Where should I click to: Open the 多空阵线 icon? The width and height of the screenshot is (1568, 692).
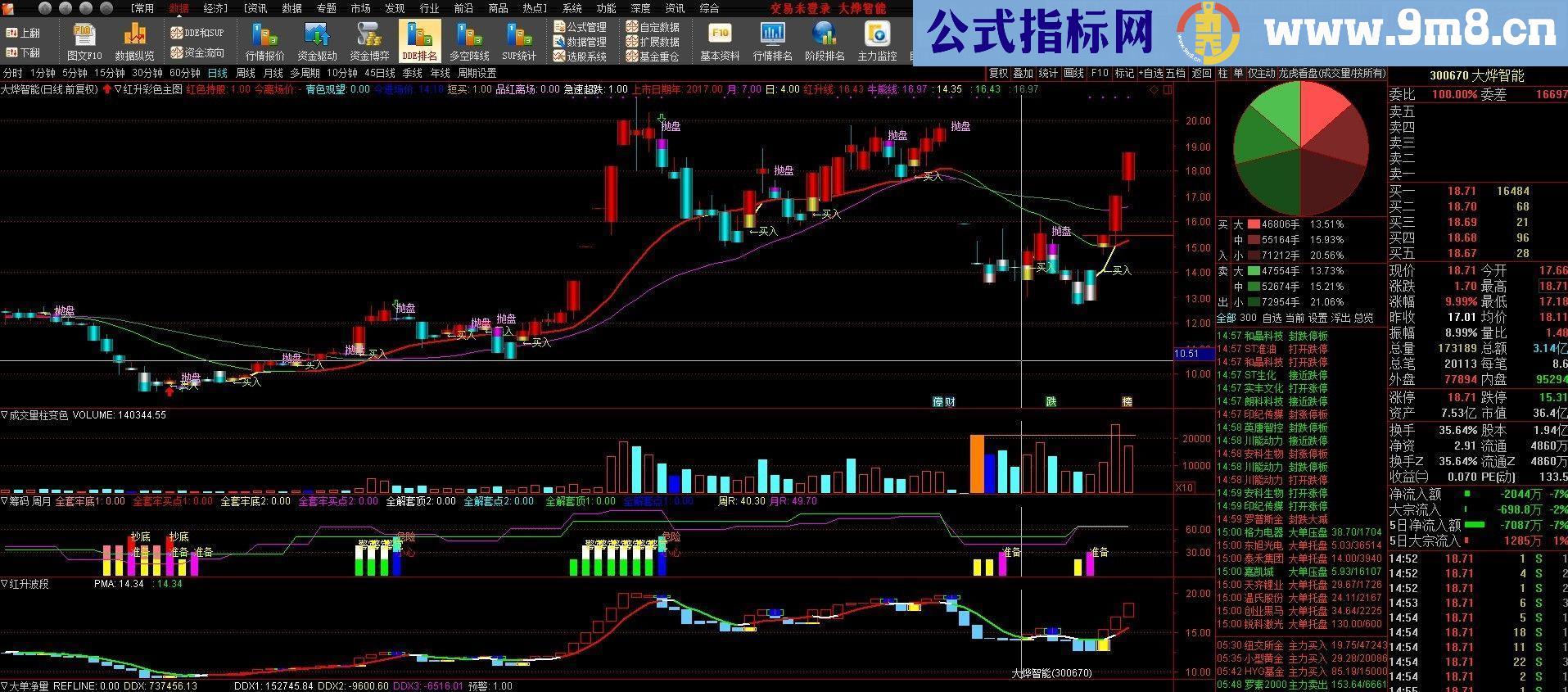pos(469,41)
